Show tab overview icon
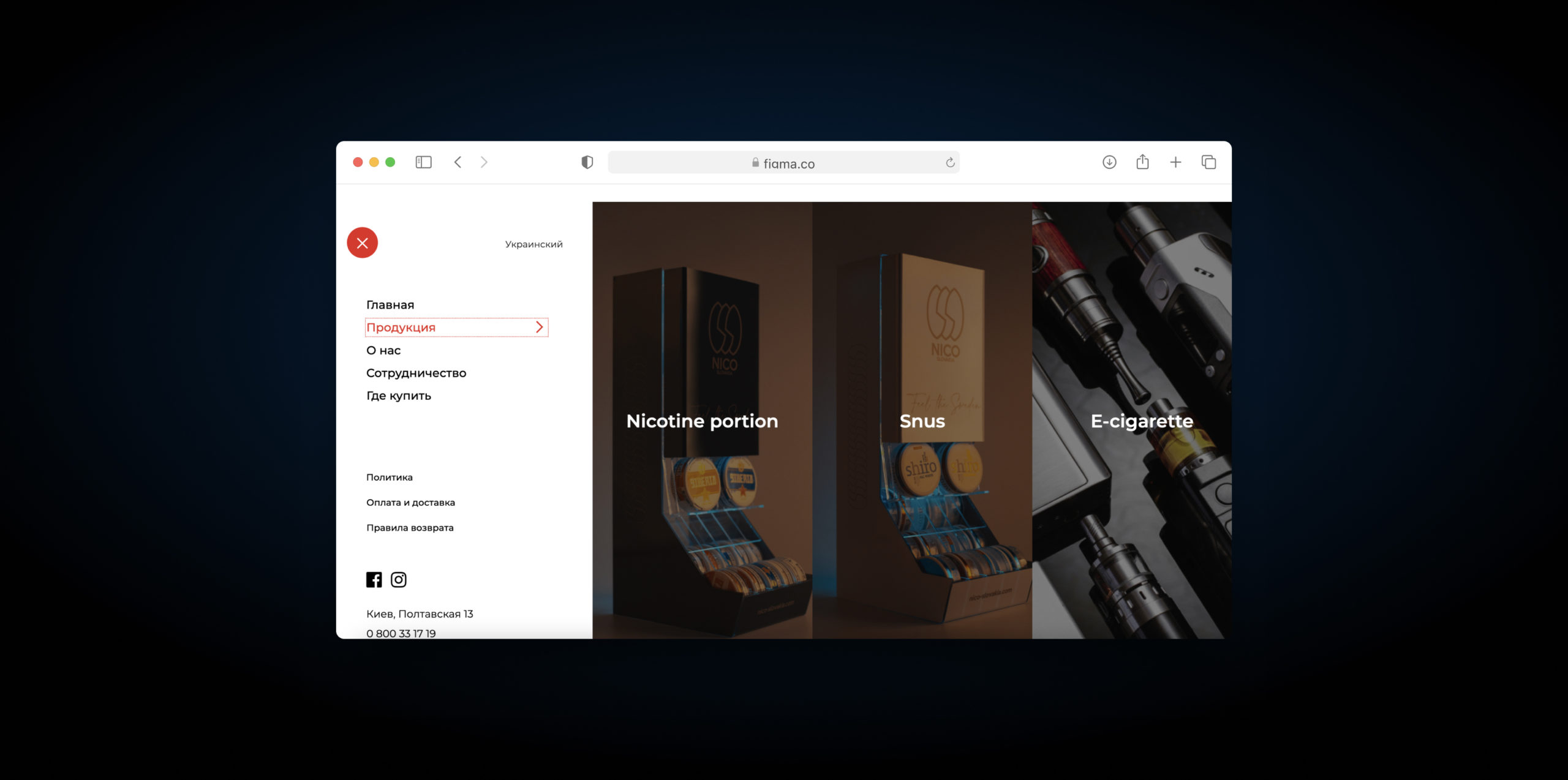1568x780 pixels. pyautogui.click(x=1208, y=162)
